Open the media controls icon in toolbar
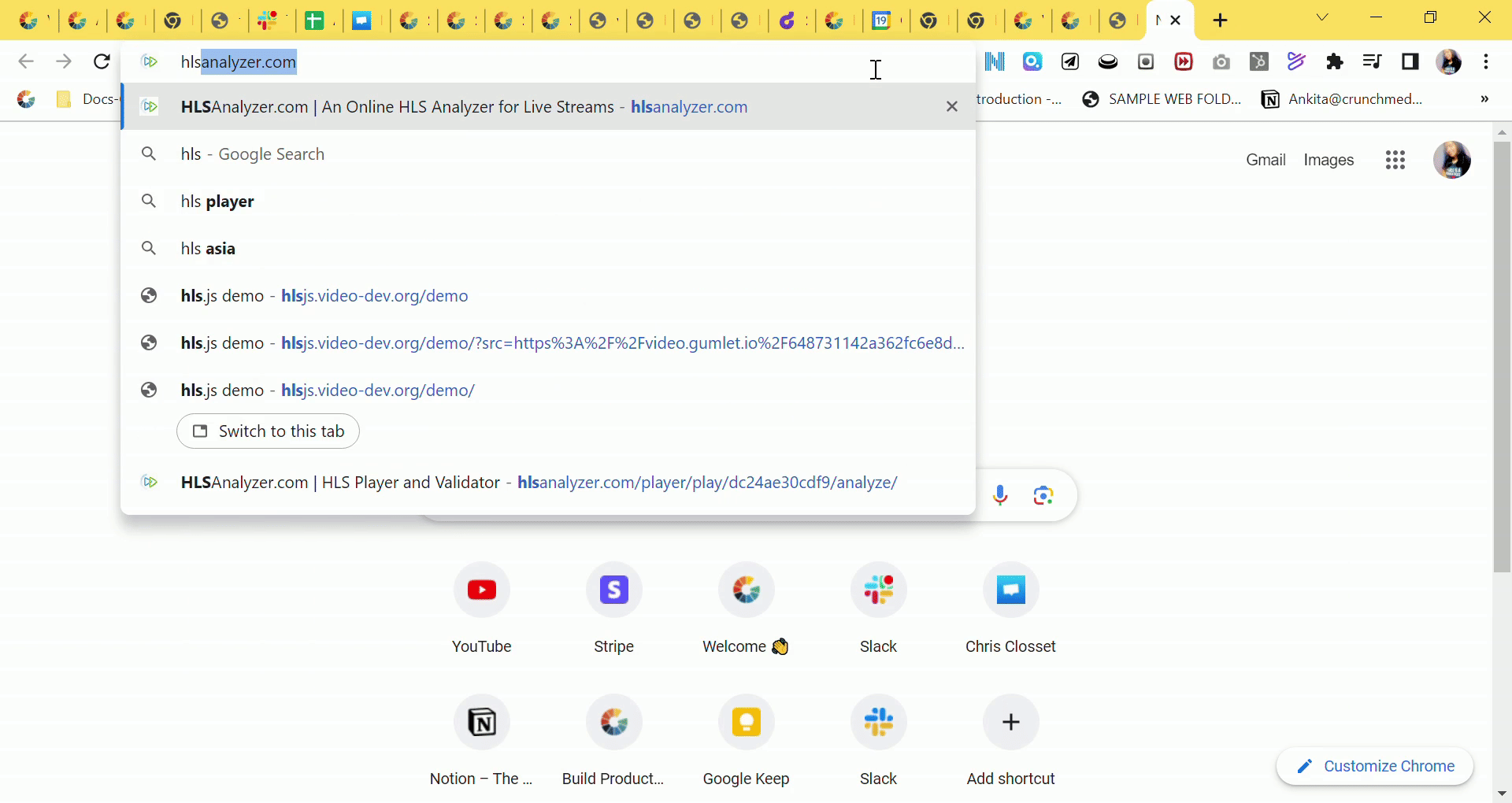Screen dimensions: 1512x803 coord(1372,61)
